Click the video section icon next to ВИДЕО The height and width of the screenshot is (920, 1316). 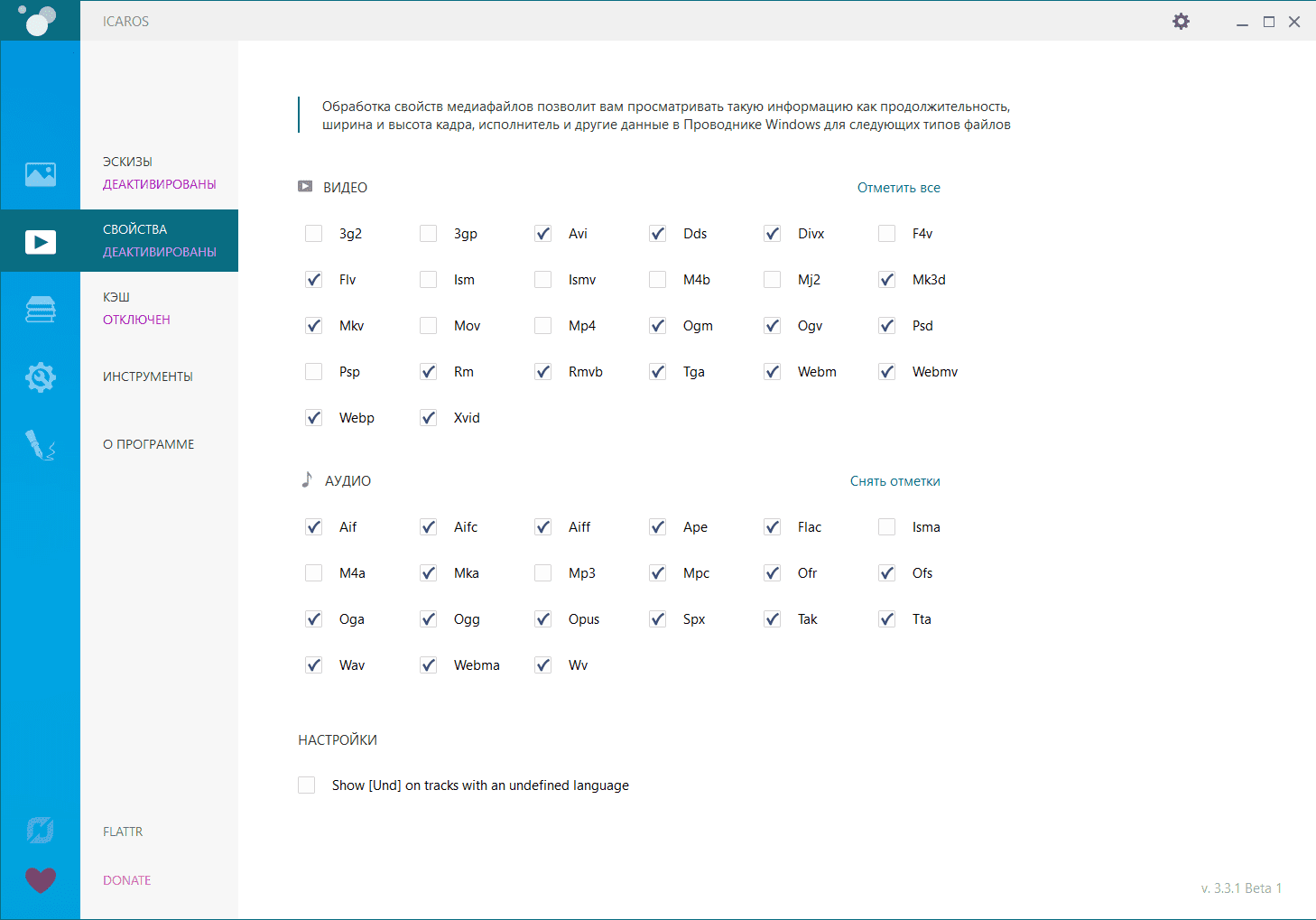point(305,187)
